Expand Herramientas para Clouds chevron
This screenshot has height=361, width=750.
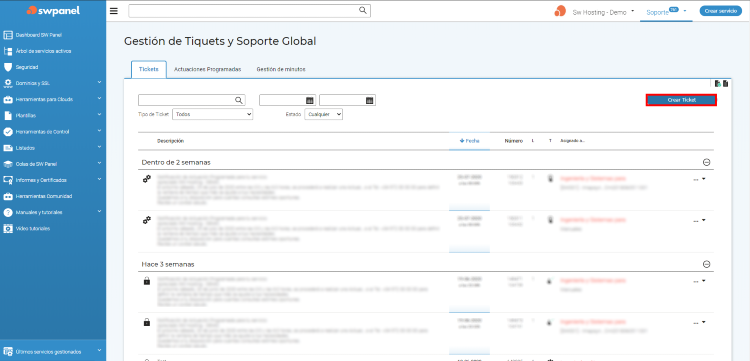99,98
